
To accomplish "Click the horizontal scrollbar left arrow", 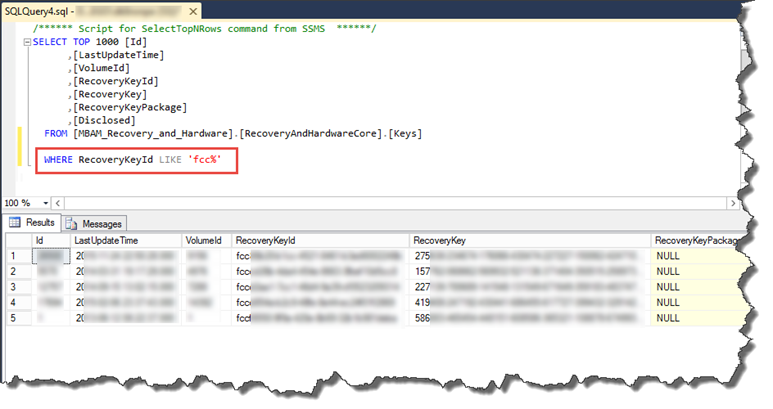I will tap(58, 203).
